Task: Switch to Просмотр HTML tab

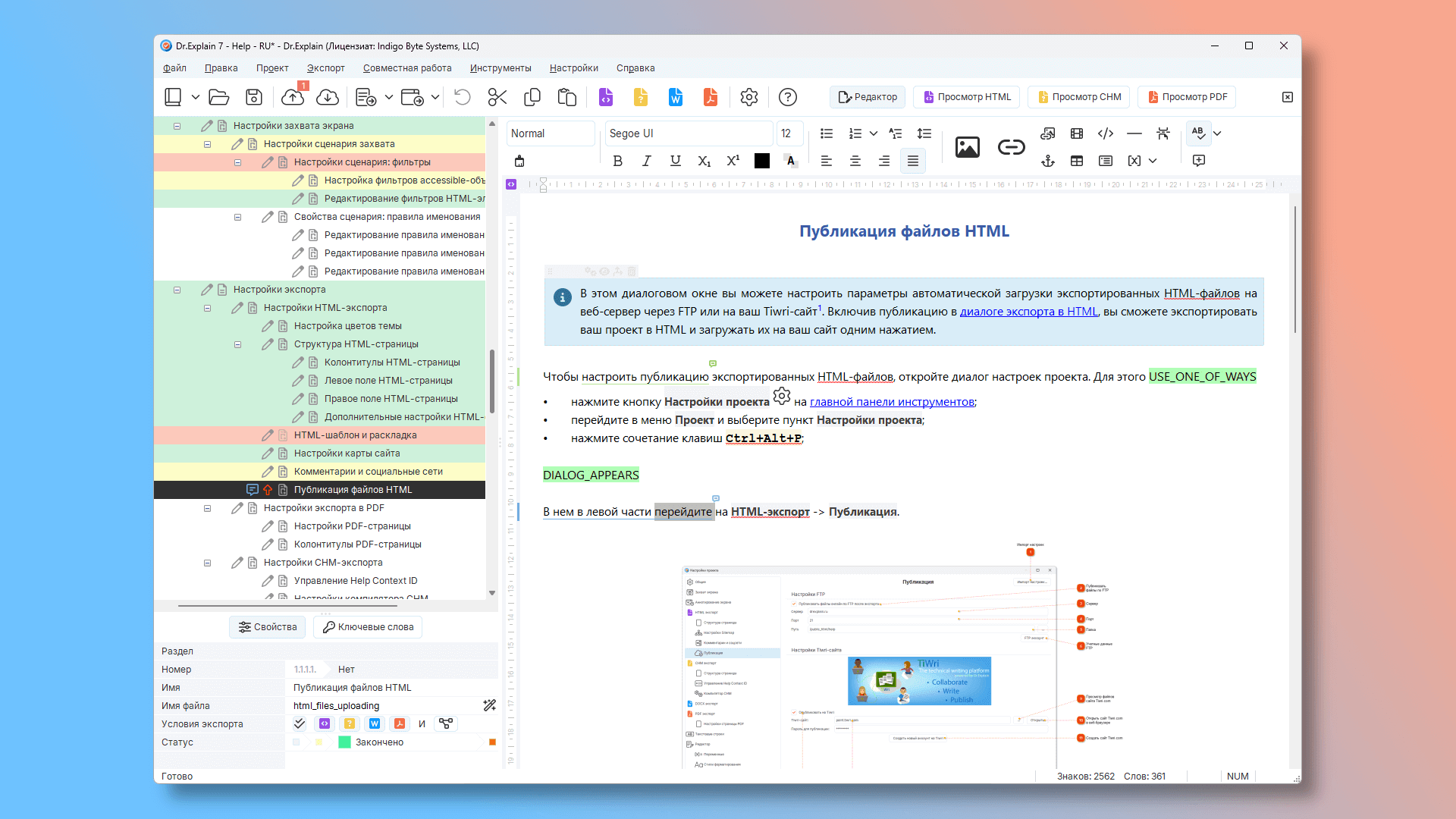Action: coord(966,97)
